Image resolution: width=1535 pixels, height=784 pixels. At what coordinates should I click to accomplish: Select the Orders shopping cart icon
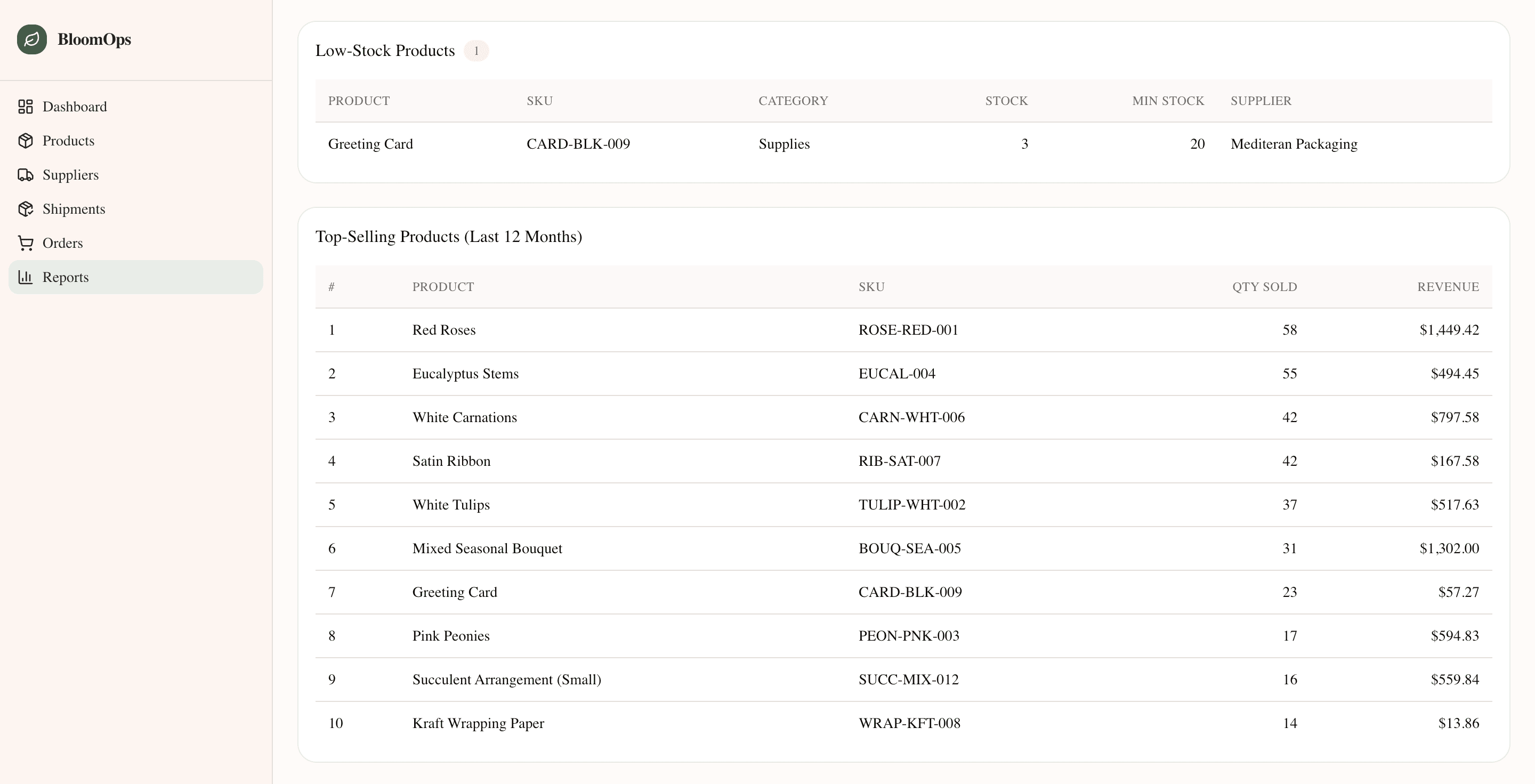pos(26,243)
